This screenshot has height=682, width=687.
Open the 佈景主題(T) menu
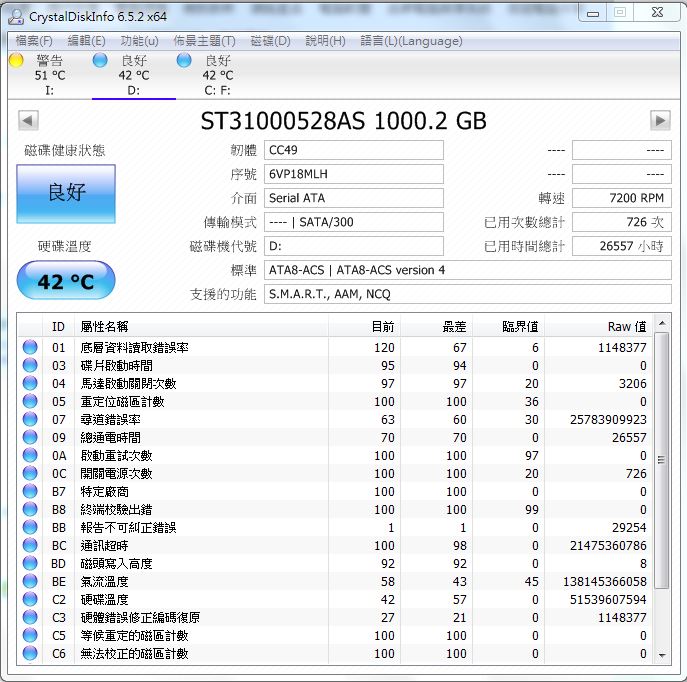[x=204, y=41]
